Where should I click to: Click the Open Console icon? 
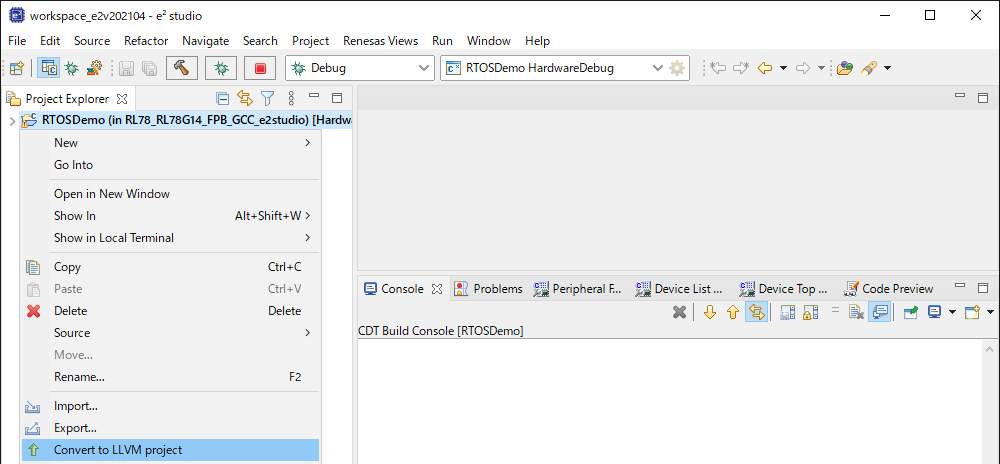tap(972, 312)
